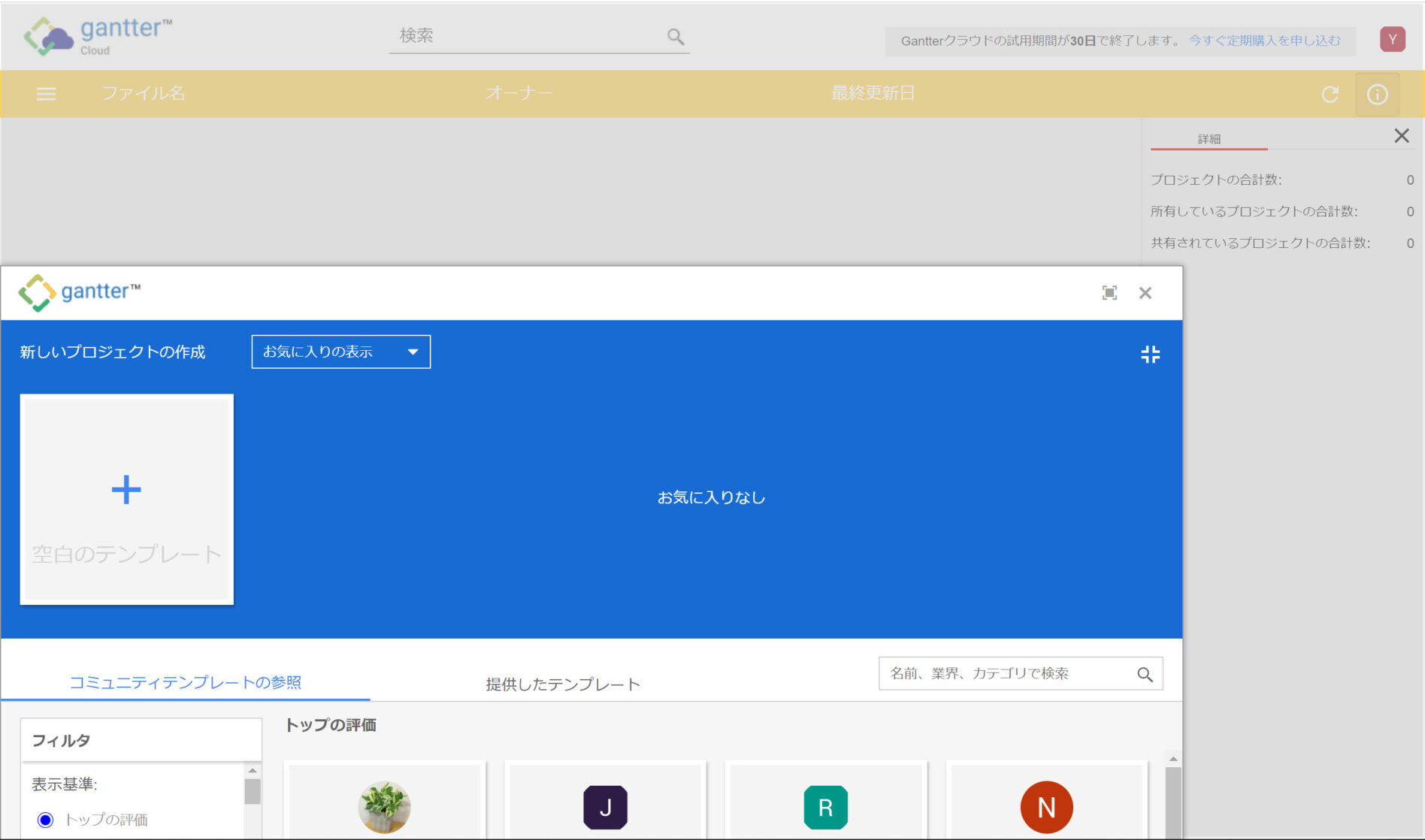Viewport: 1425px width, 840px height.
Task: Click the filter panel scrollbar up arrow
Action: tap(251, 769)
